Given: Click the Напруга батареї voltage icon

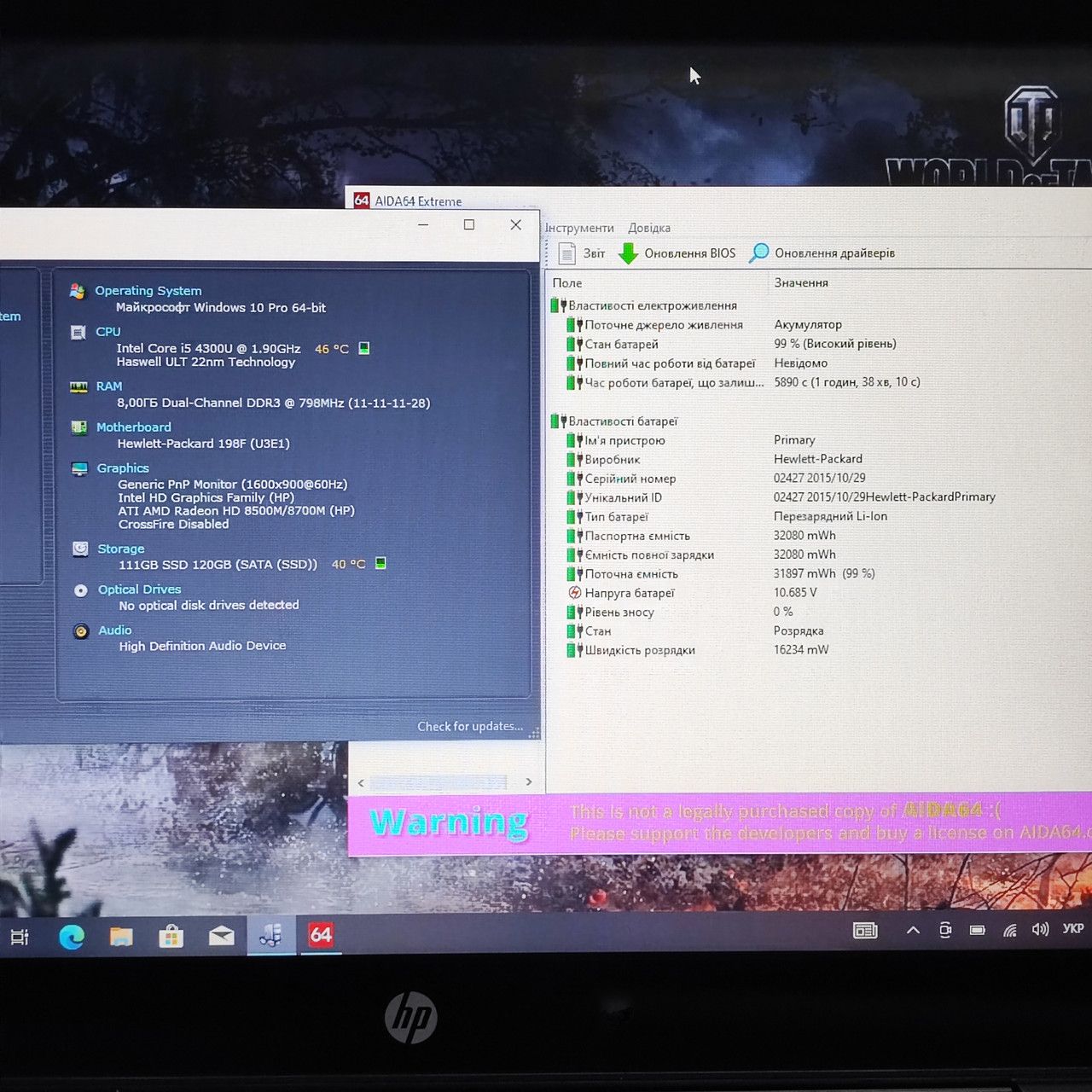Looking at the screenshot, I should (x=575, y=593).
